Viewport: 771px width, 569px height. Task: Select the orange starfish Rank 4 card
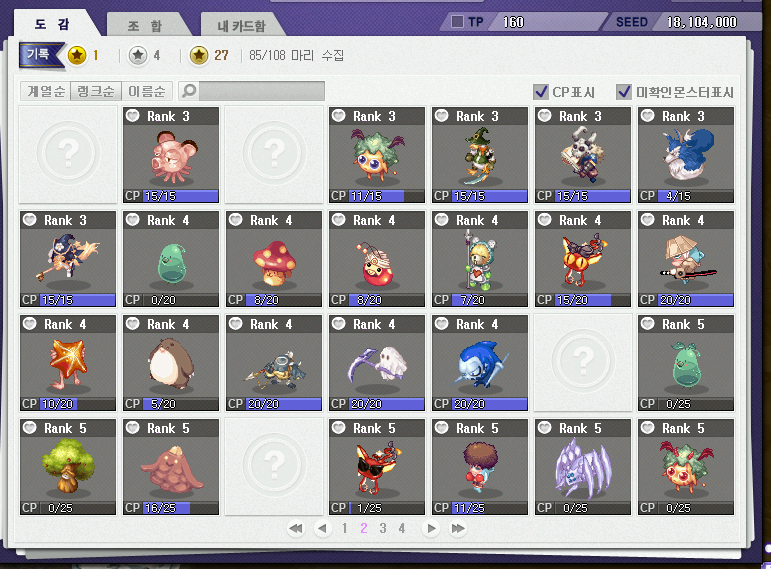(68, 363)
